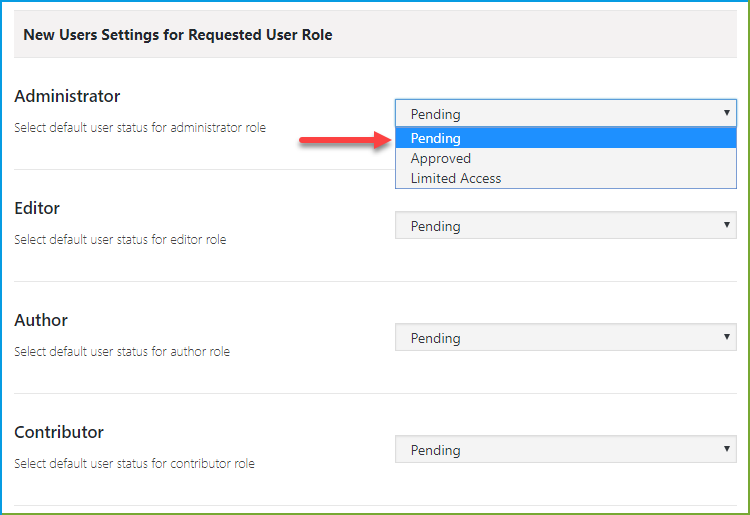Click the New Users Settings section header
This screenshot has height=515, width=750.
[x=178, y=35]
